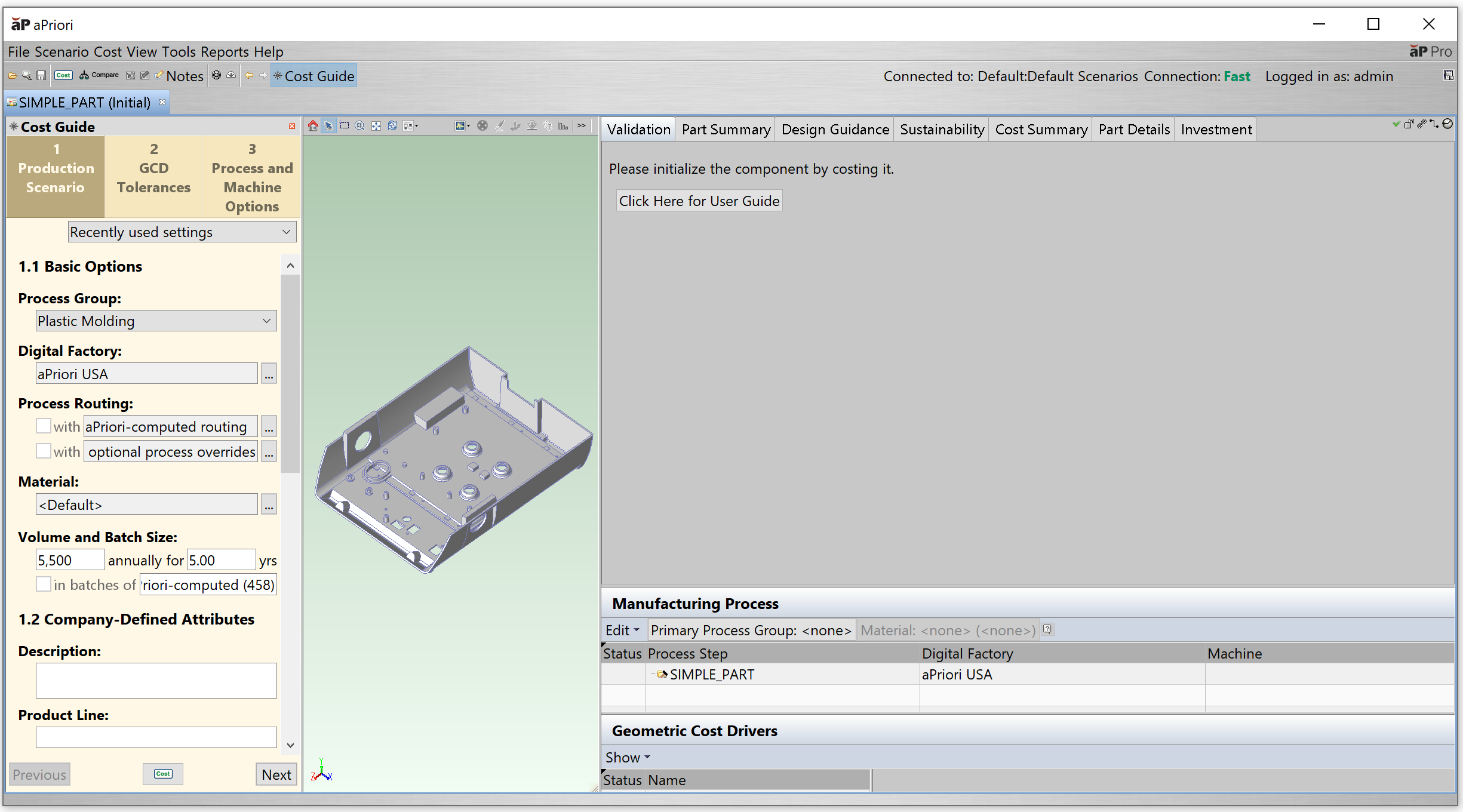Open the Show dropdown in Geometric Cost Drivers
Image resolution: width=1463 pixels, height=812 pixels.
(x=628, y=757)
